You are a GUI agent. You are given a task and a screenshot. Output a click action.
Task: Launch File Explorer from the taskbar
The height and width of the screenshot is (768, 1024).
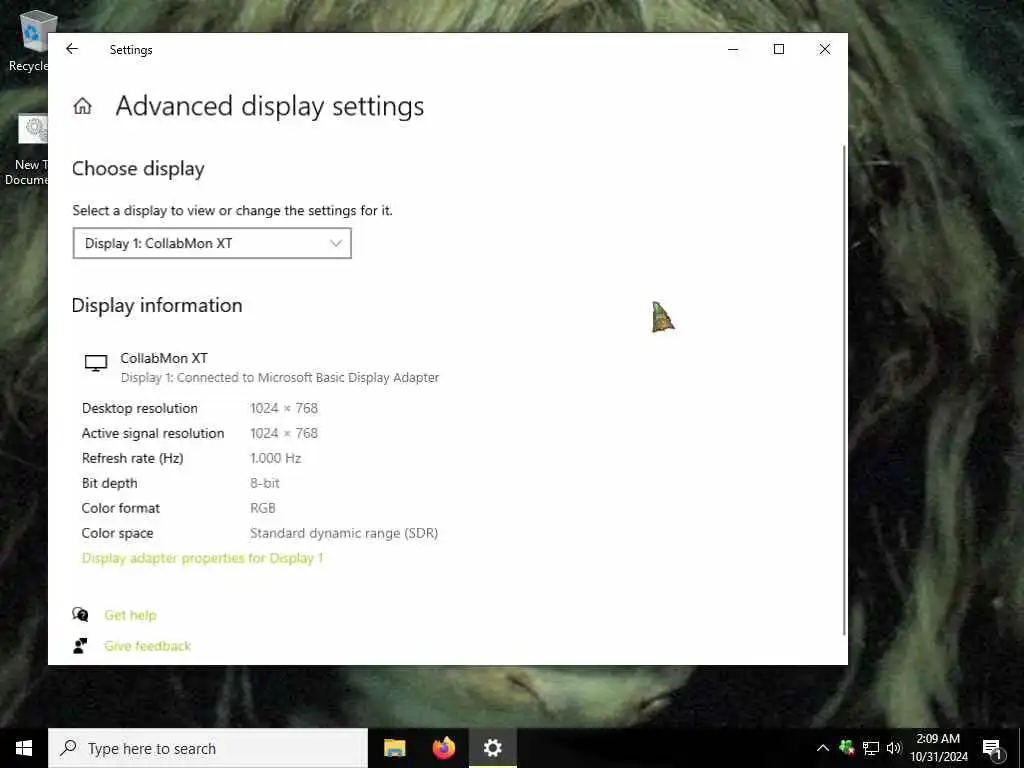pyautogui.click(x=394, y=748)
